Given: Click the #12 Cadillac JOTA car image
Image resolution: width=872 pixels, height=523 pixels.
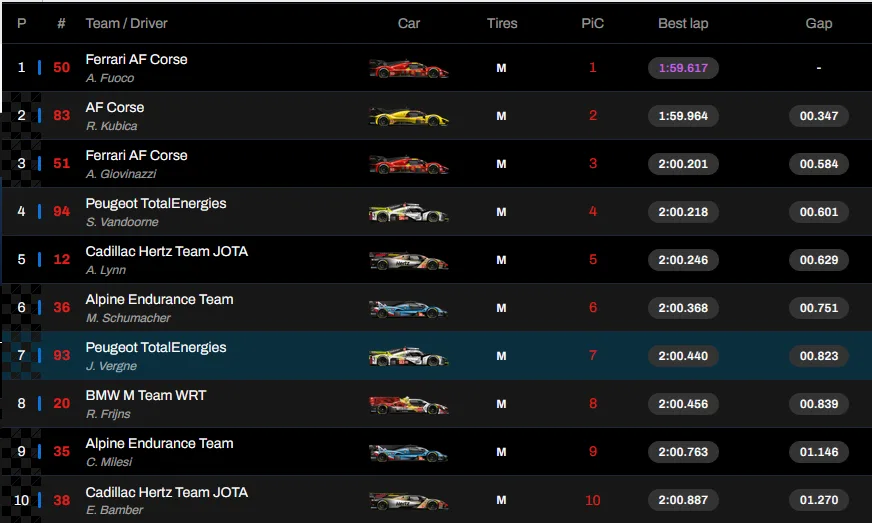Looking at the screenshot, I should 408,260.
